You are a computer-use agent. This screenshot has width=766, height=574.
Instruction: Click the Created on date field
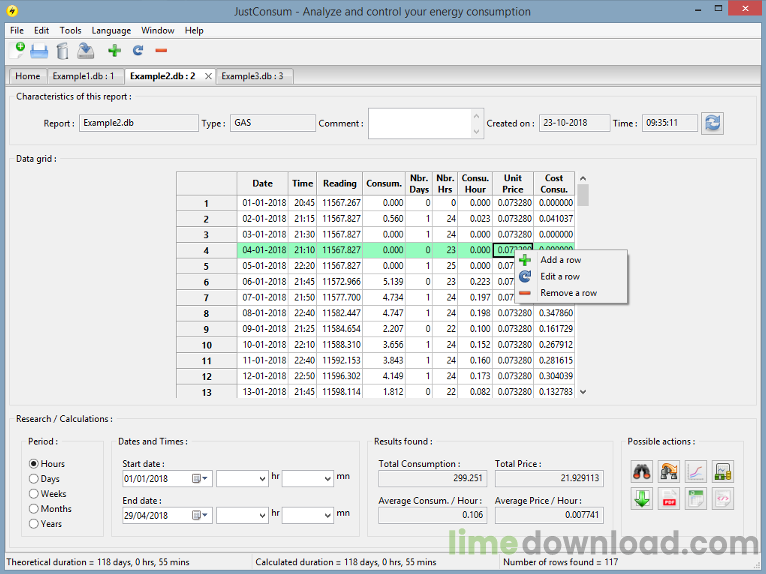click(x=574, y=123)
